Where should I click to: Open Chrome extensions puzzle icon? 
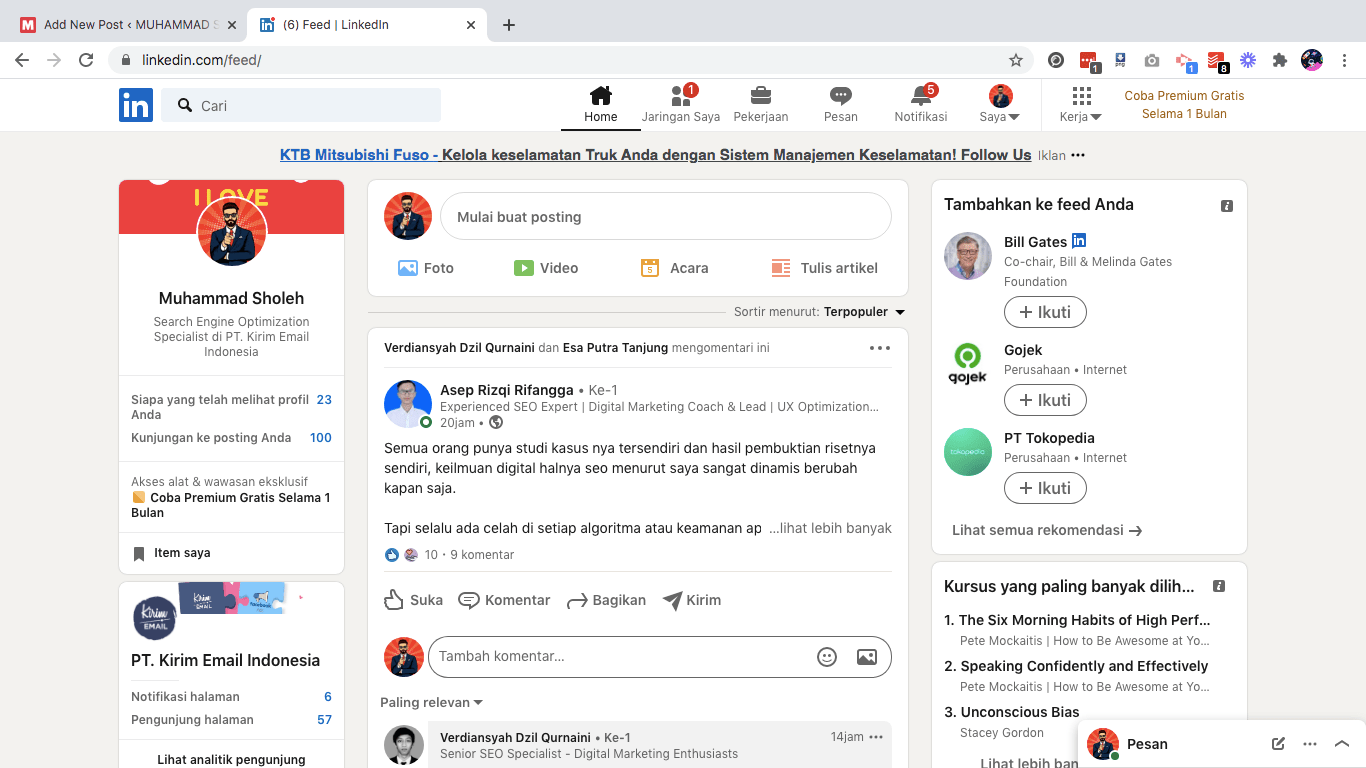point(1279,60)
